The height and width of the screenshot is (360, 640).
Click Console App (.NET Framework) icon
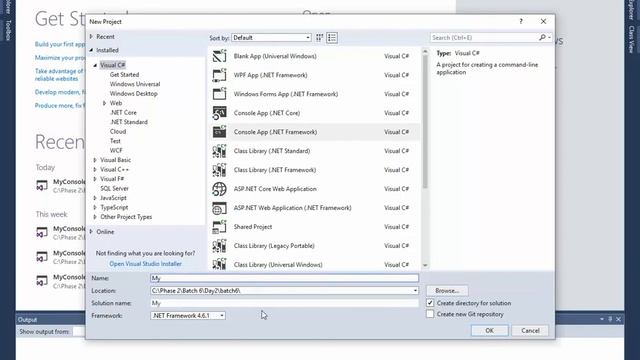pyautogui.click(x=219, y=132)
